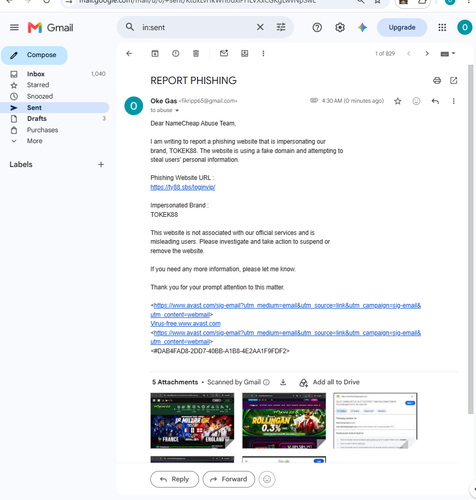
Task: Open first avast.com sig-email link
Action: click(x=286, y=310)
